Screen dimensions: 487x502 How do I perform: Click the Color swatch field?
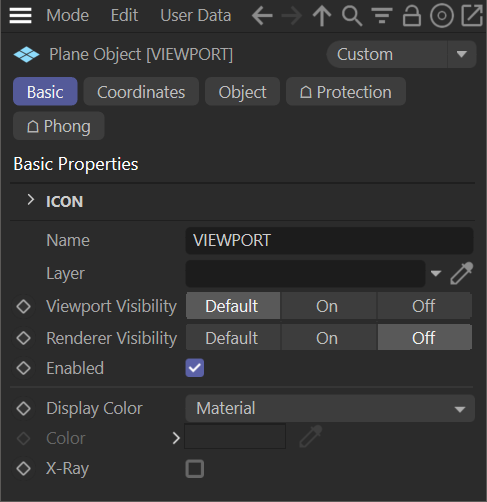pos(235,436)
